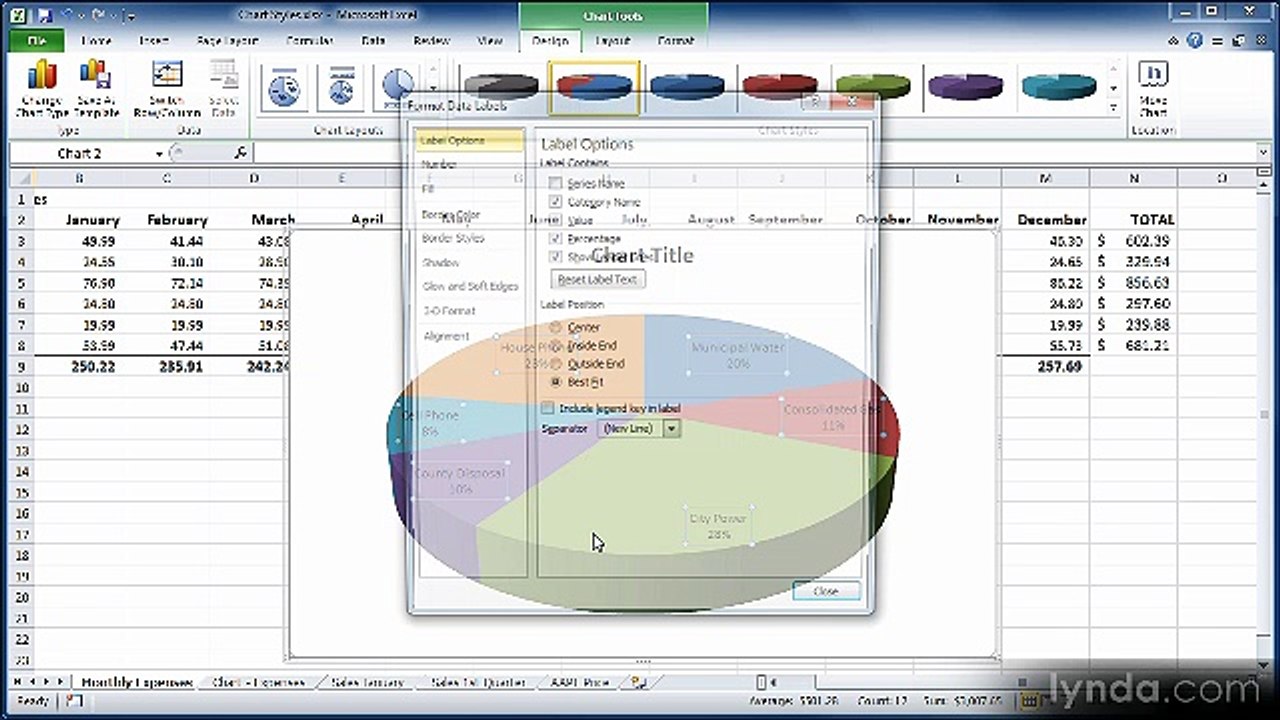The width and height of the screenshot is (1280, 720).
Task: Select the City Power data label
Action: pos(718,527)
